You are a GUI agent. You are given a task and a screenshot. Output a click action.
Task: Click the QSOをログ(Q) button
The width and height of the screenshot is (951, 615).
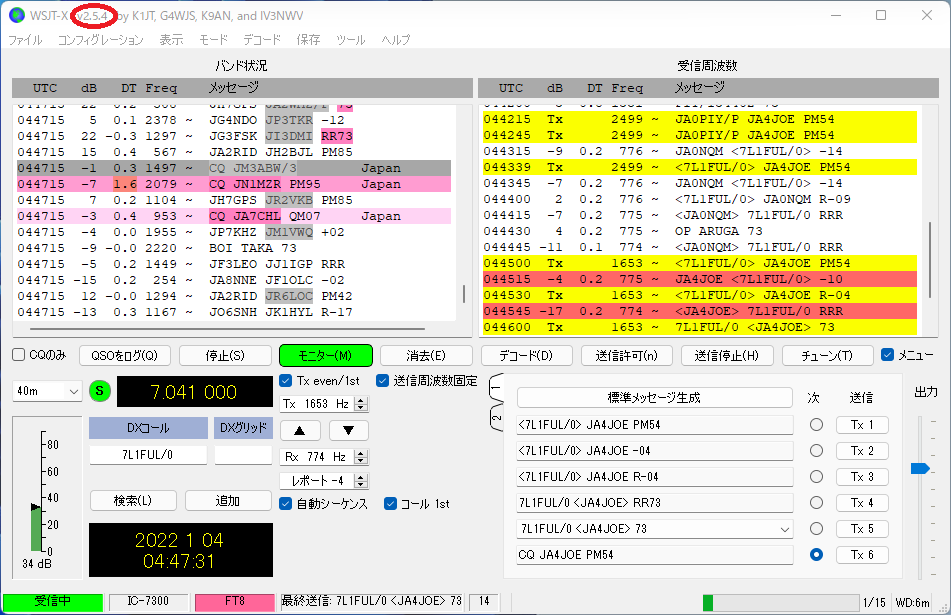pos(124,355)
